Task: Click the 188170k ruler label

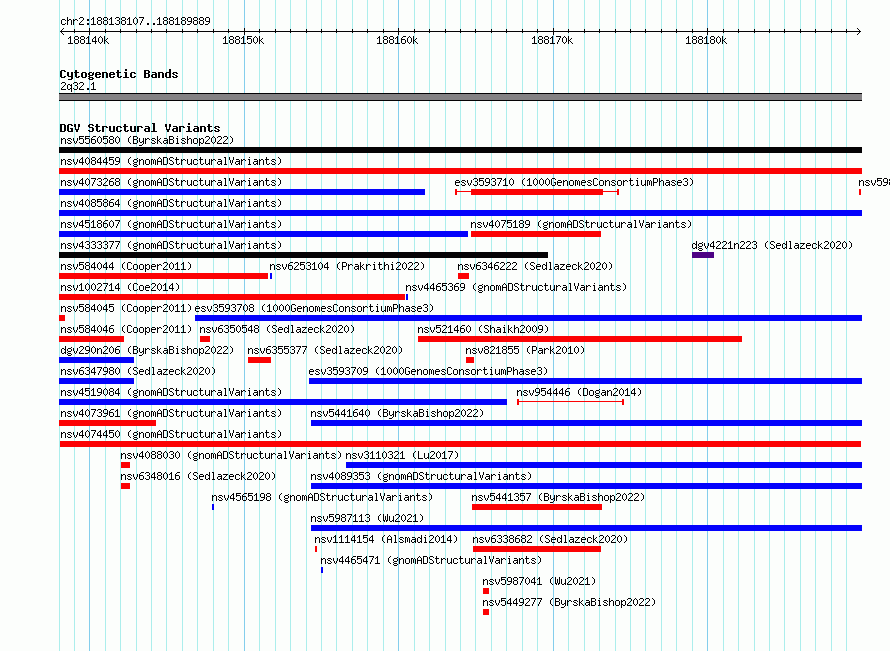Action: (552, 40)
